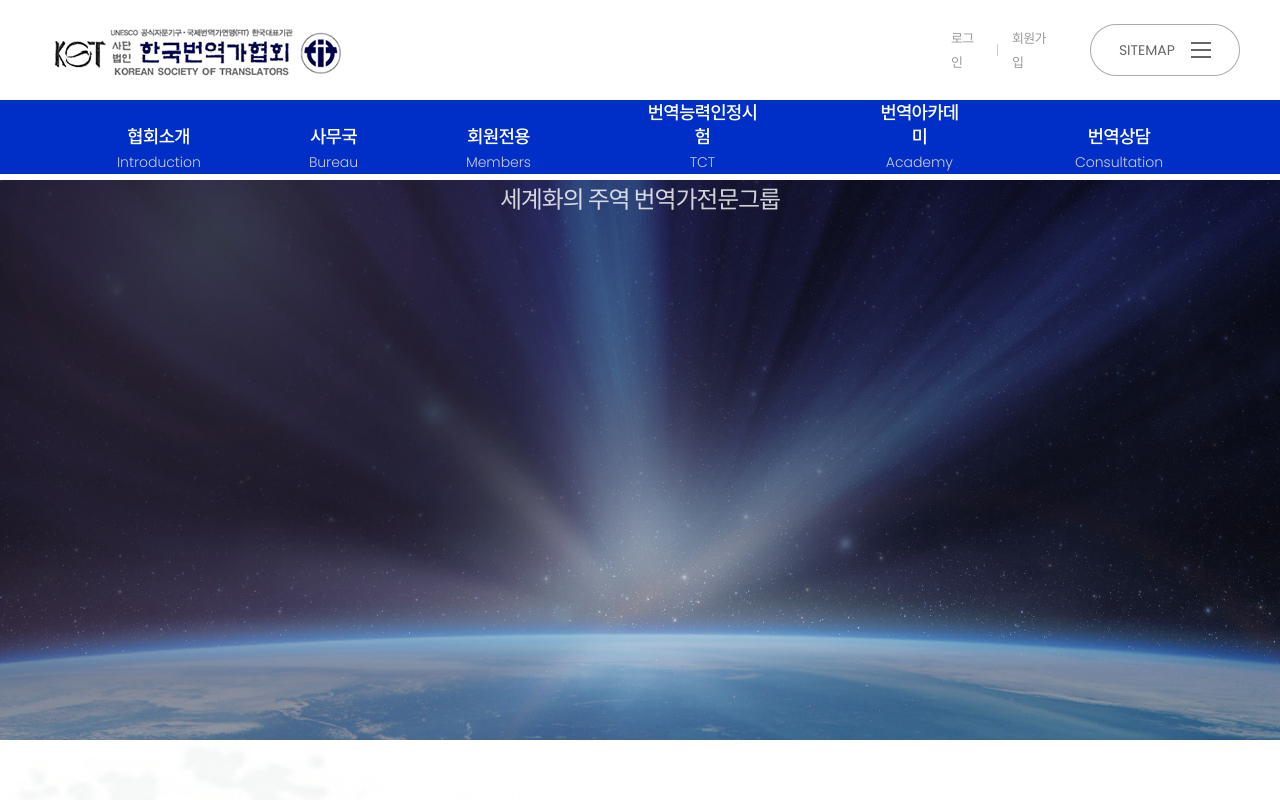Click the Consultation sublabel in navigation

coord(1119,162)
